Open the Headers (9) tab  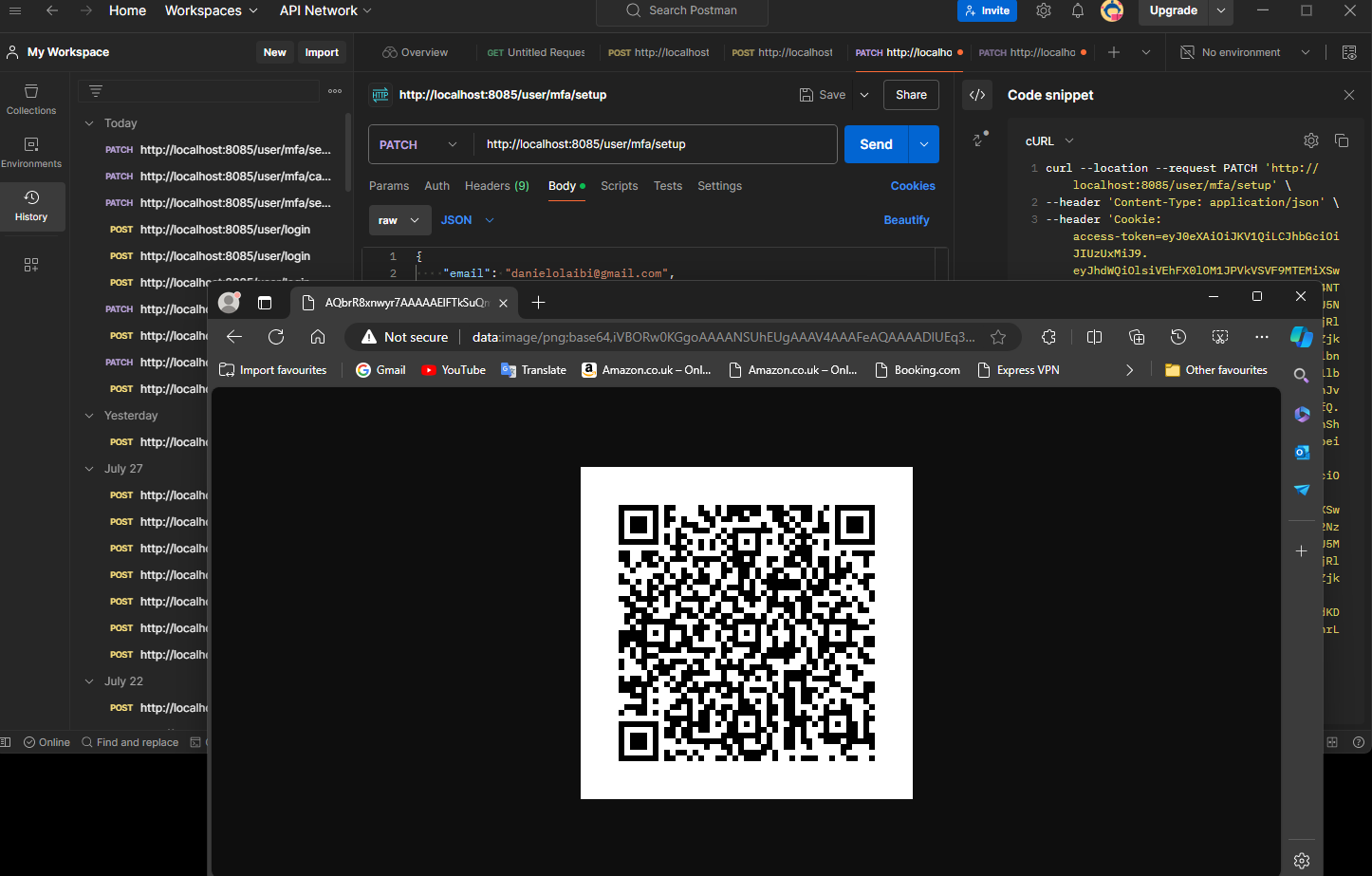click(497, 186)
